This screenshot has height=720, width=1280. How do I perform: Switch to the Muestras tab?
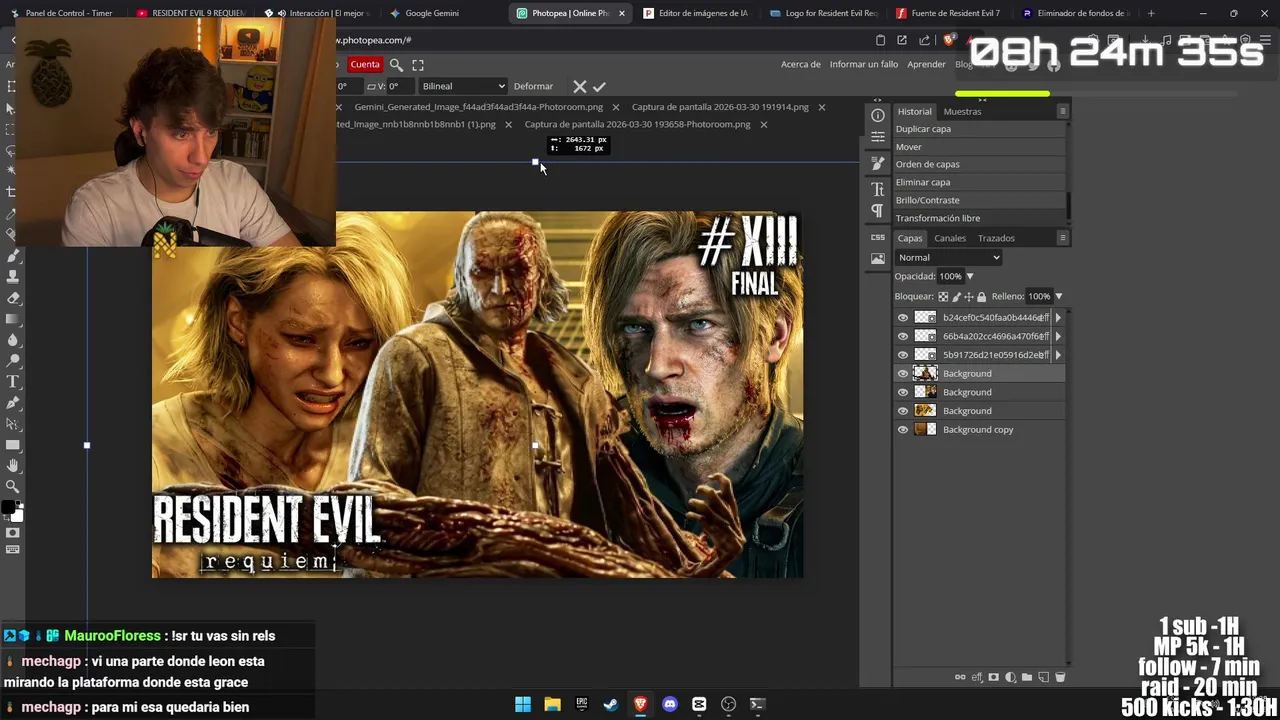click(962, 112)
